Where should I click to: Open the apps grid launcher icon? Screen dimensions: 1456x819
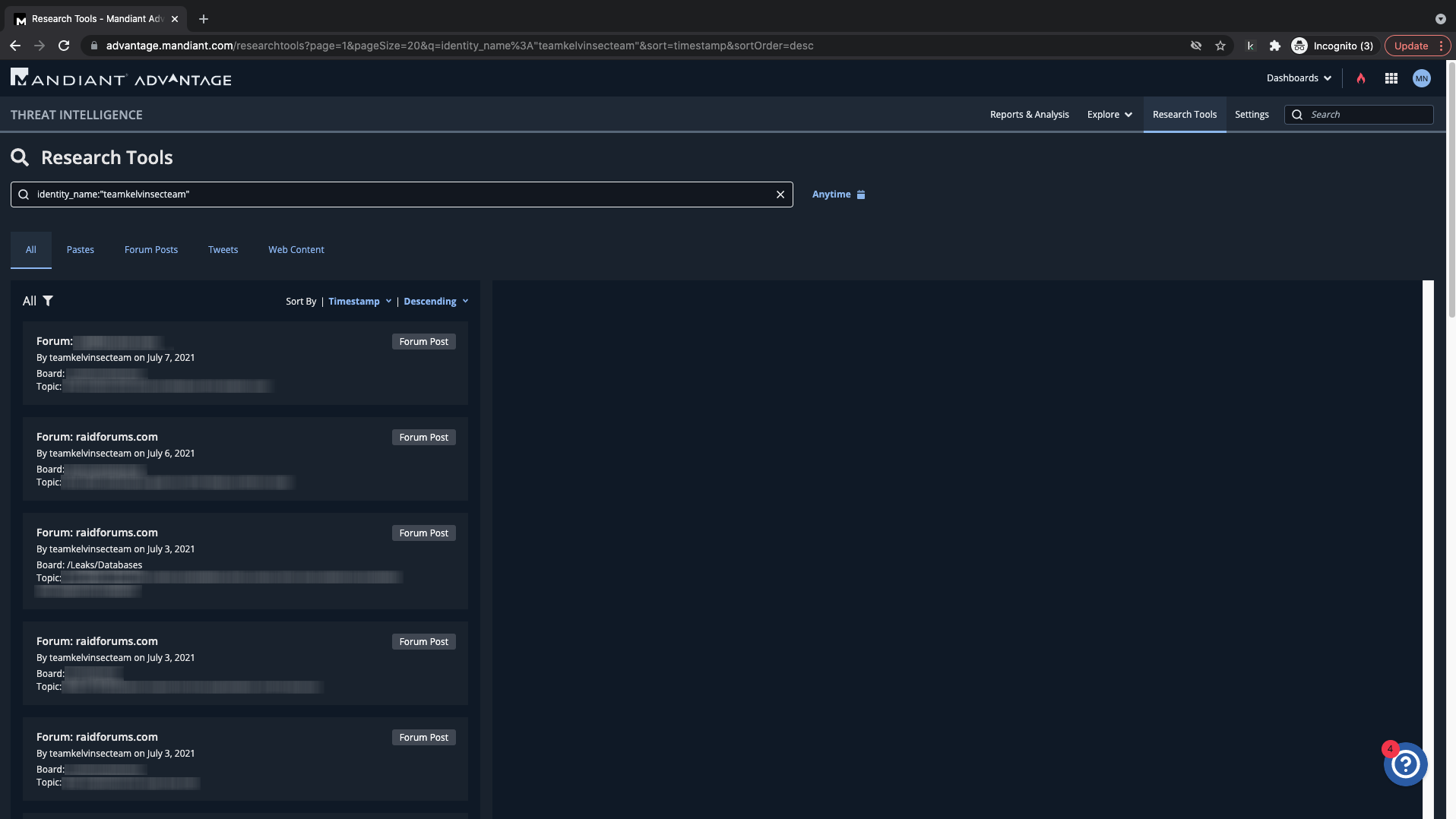point(1391,78)
